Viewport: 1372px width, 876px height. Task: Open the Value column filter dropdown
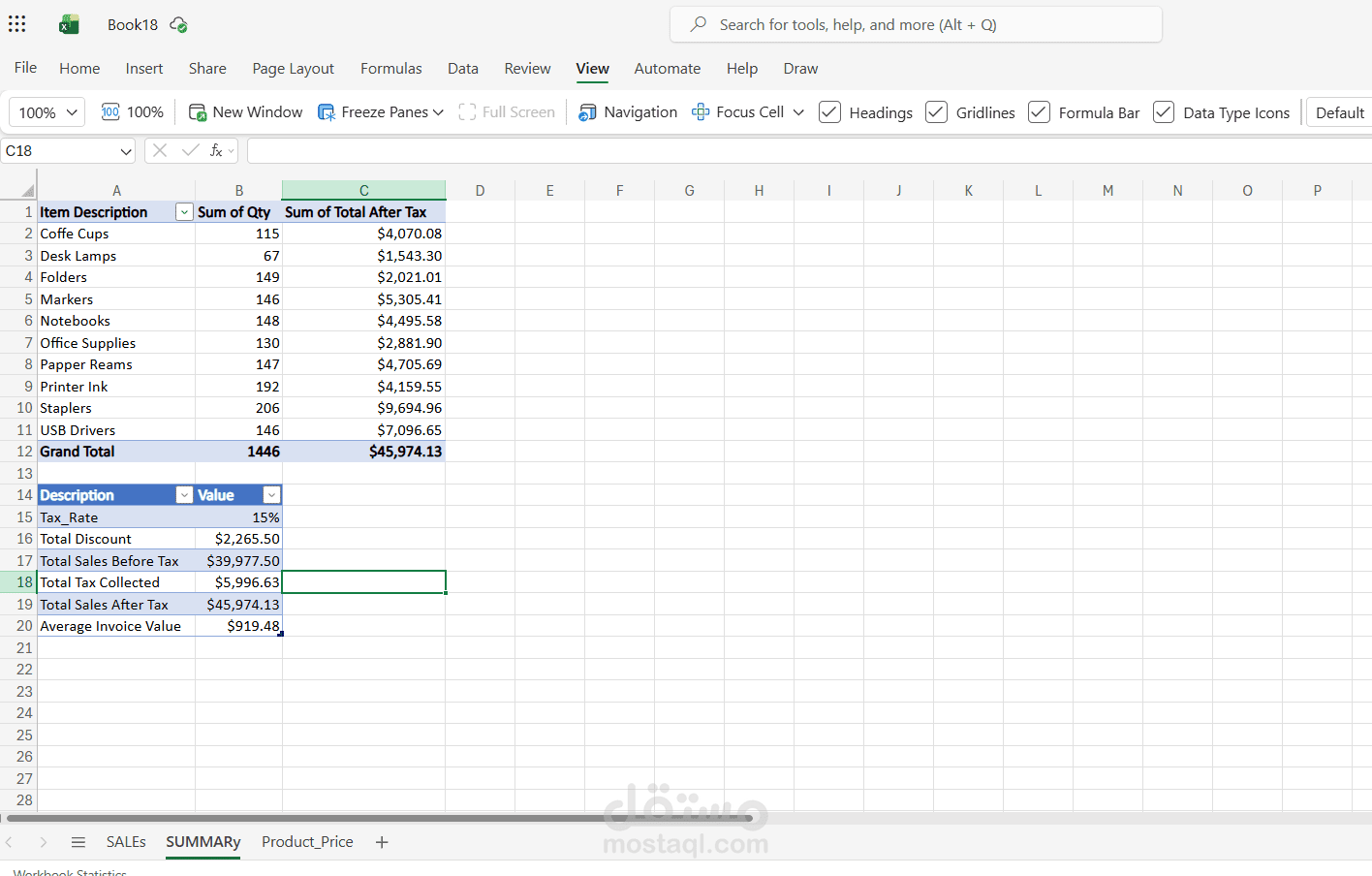point(271,495)
